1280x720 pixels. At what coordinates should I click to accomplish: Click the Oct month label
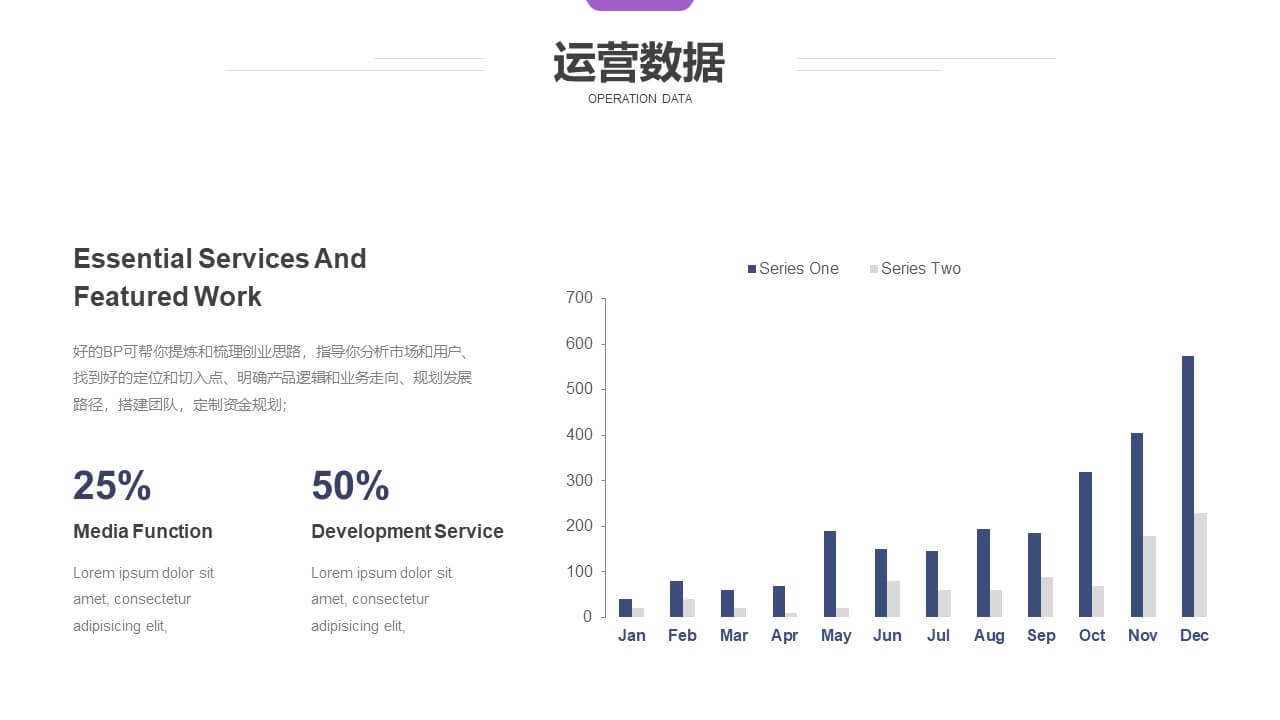[x=1092, y=636]
